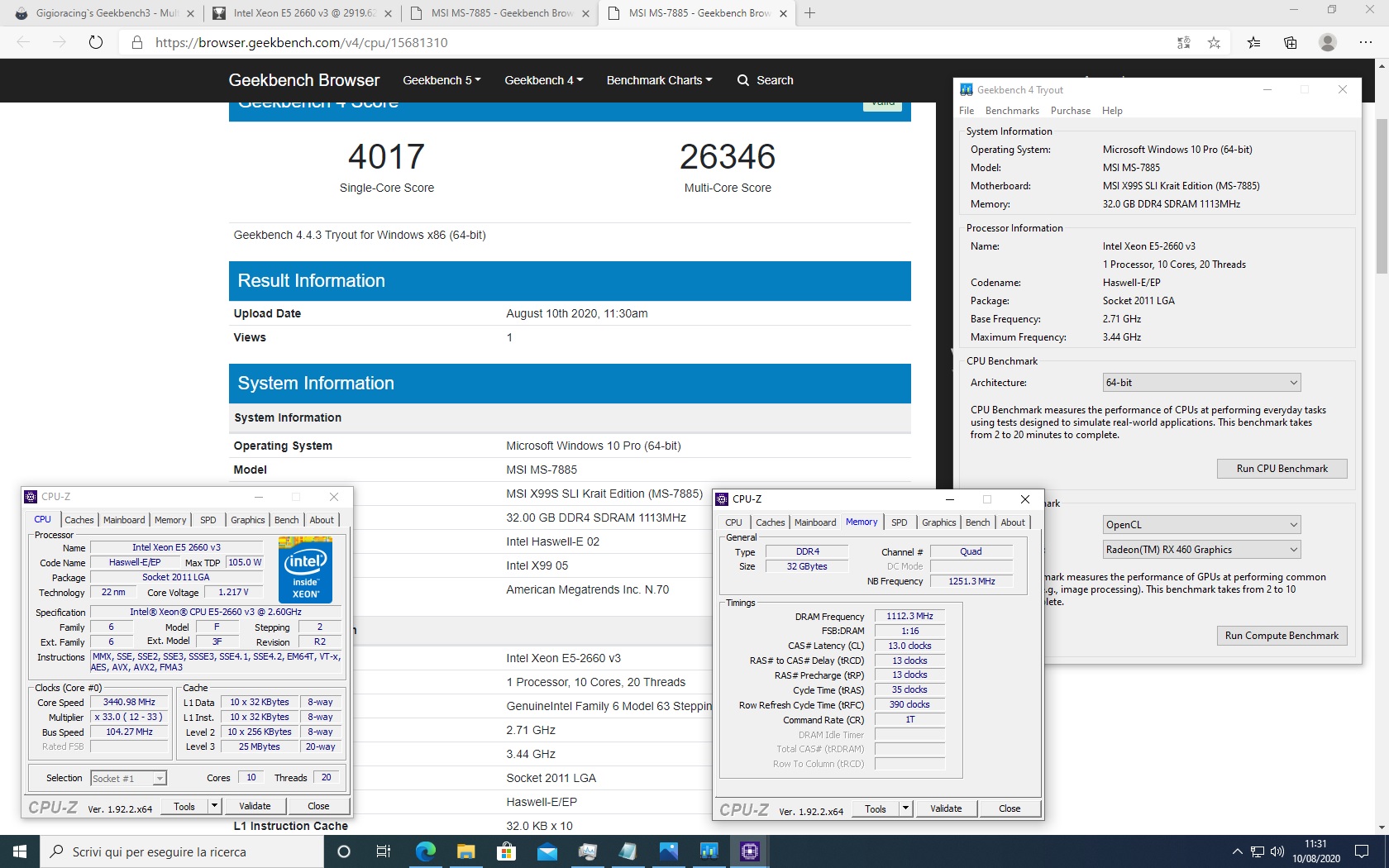Viewport: 1389px width, 868px height.
Task: Open the Notepad taskbar icon
Action: [x=628, y=851]
